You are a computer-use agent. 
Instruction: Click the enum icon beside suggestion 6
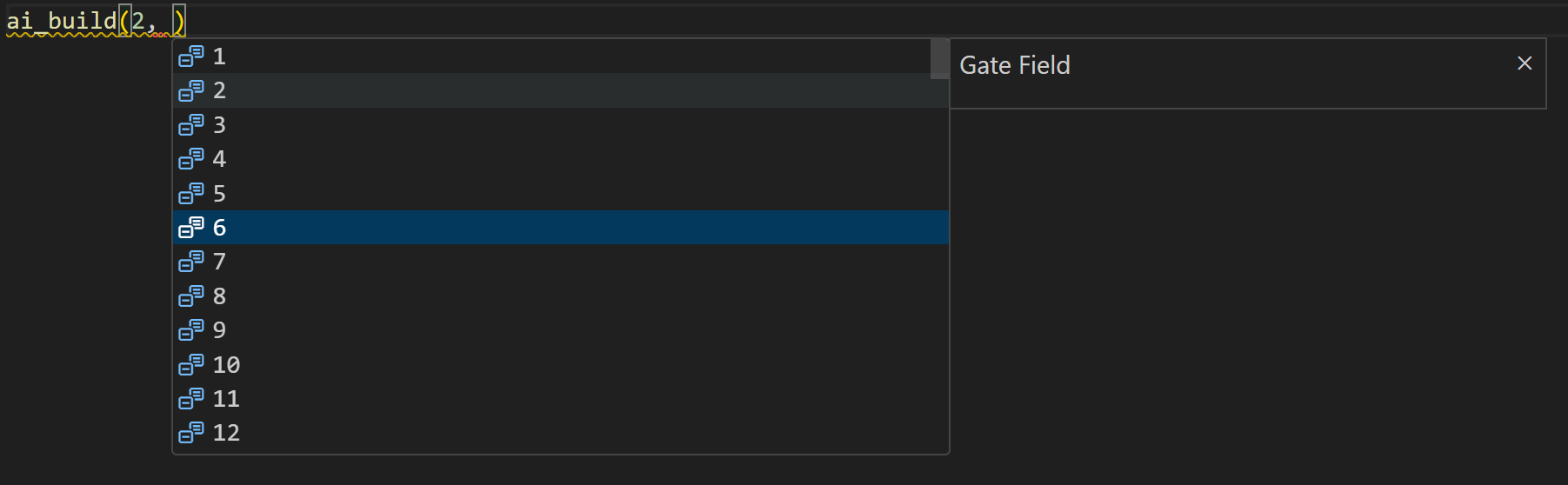[x=191, y=228]
